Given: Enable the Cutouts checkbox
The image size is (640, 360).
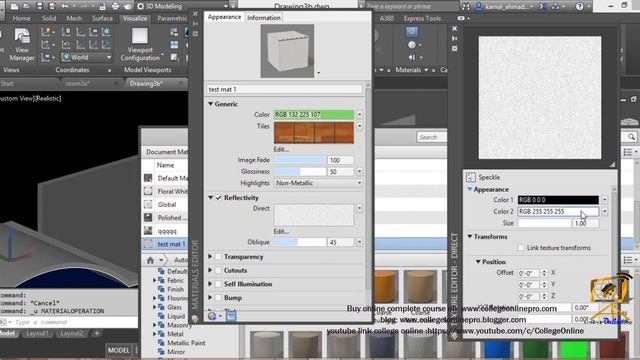Looking at the screenshot, I should [218, 270].
